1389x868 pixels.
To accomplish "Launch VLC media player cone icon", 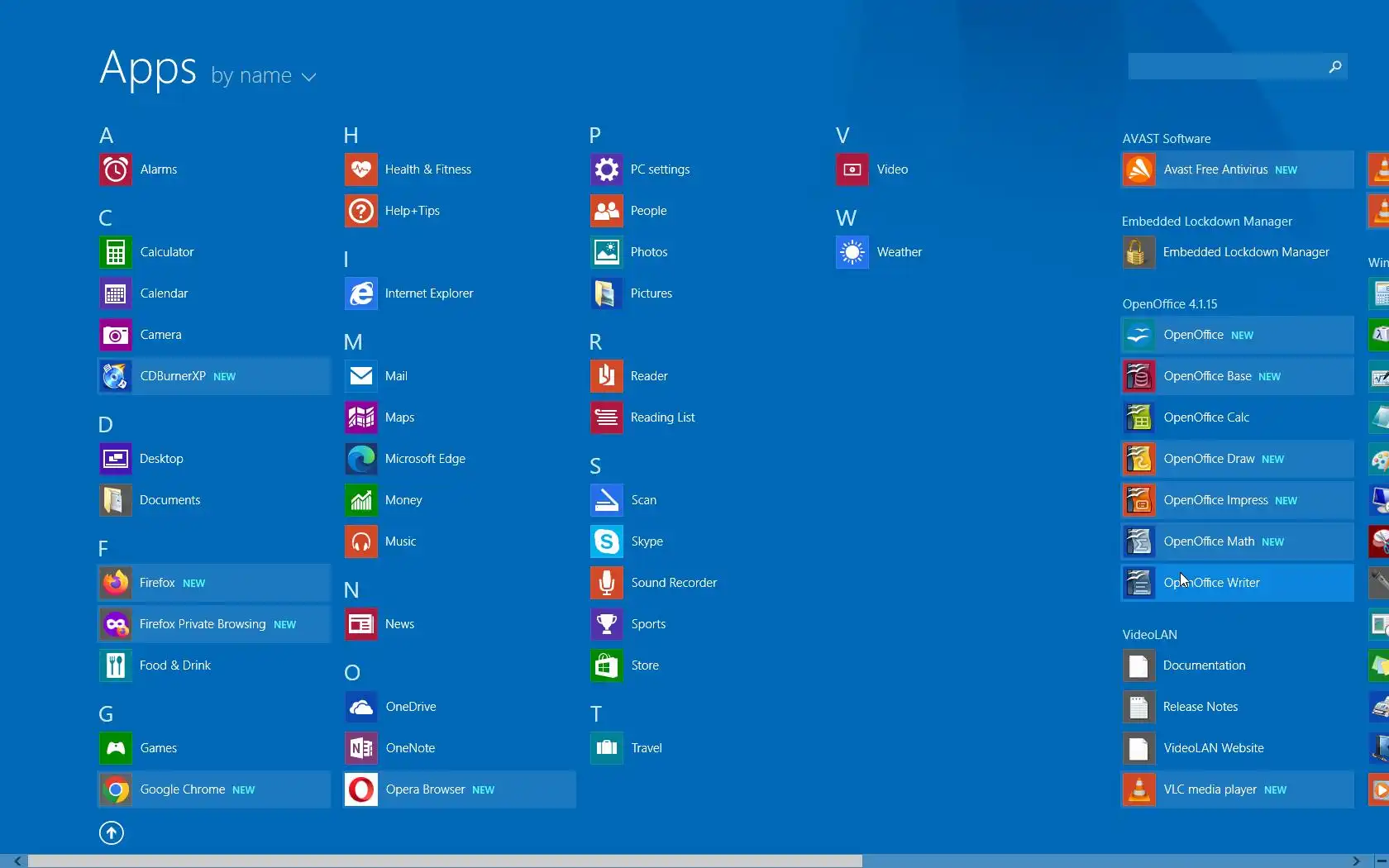I will click(1139, 789).
